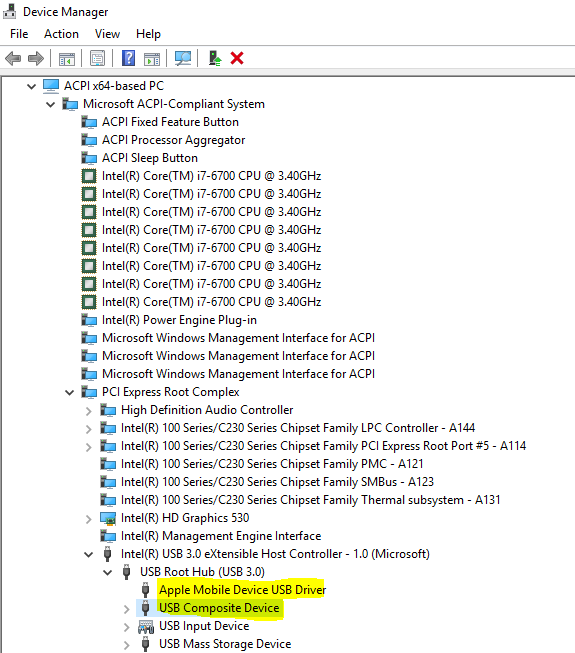Click the Show/Hide action pane icon

click(x=152, y=59)
